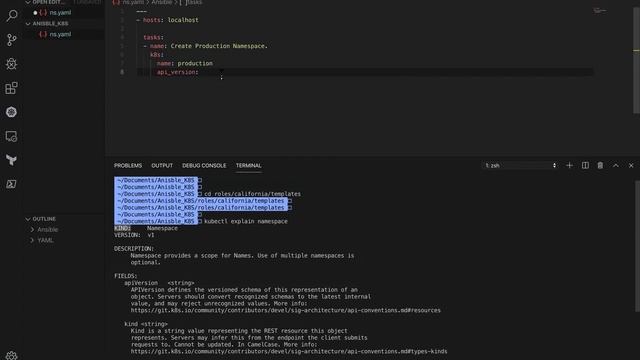Click 'KIND:' highlighted text in terminal
640x360 pixels.
coord(122,228)
